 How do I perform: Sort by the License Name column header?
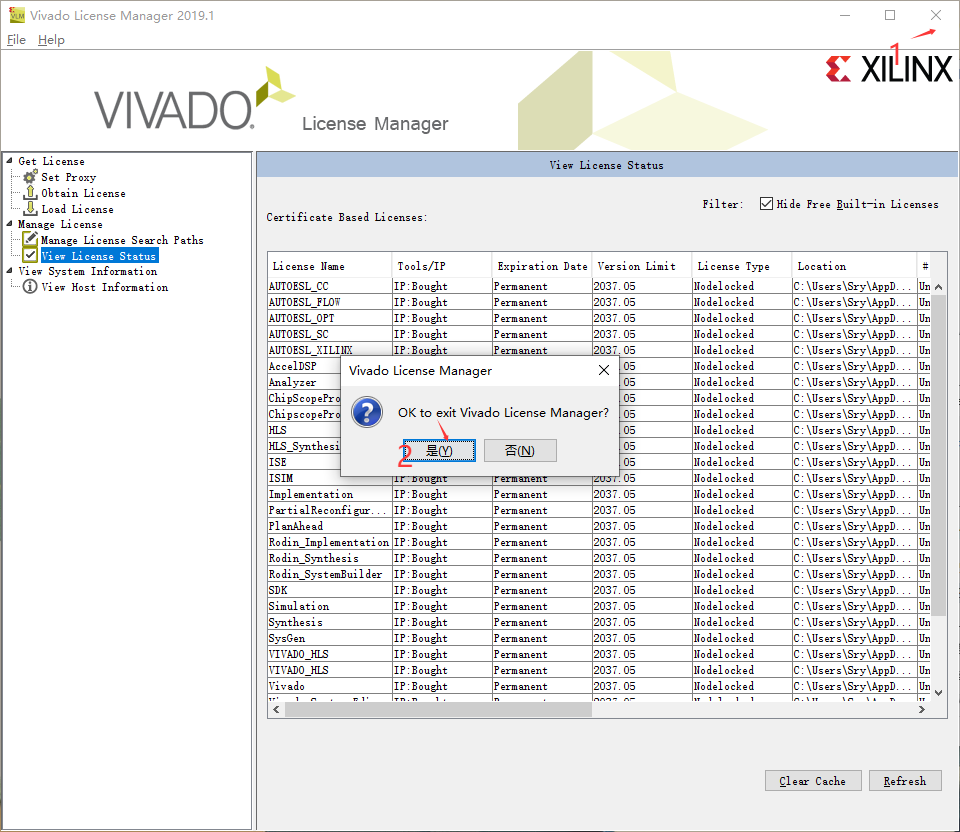coord(329,266)
